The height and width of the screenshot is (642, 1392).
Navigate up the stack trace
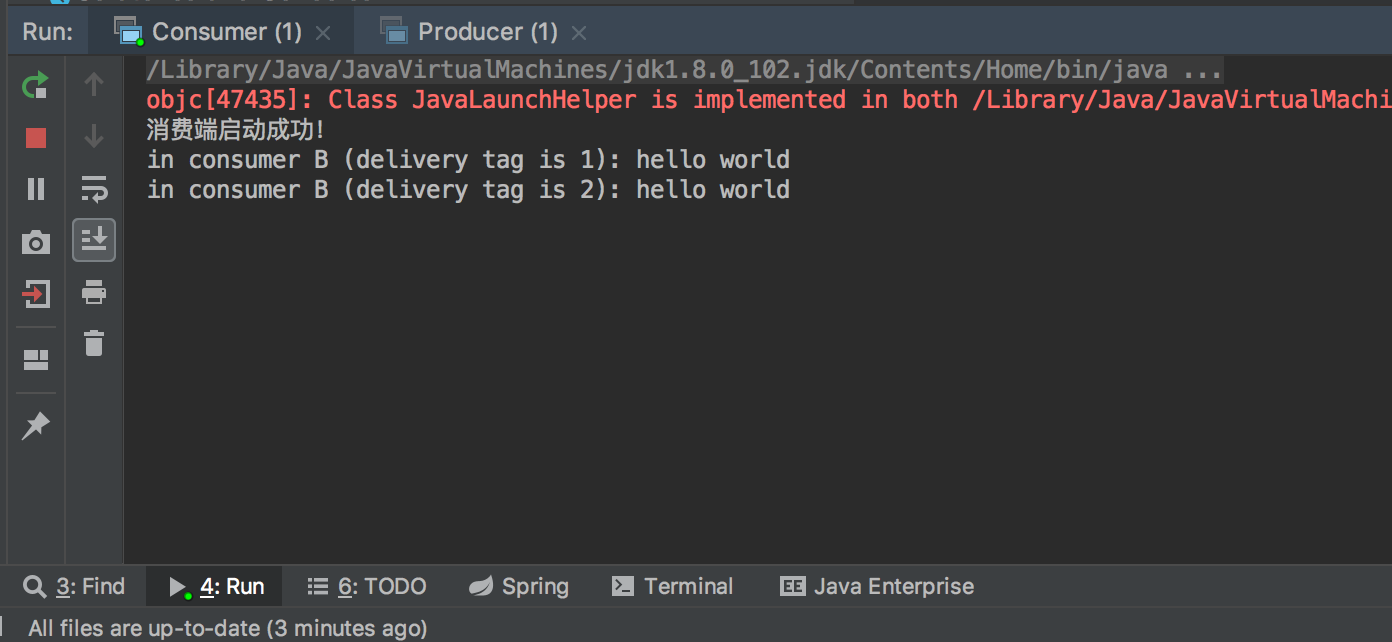94,85
